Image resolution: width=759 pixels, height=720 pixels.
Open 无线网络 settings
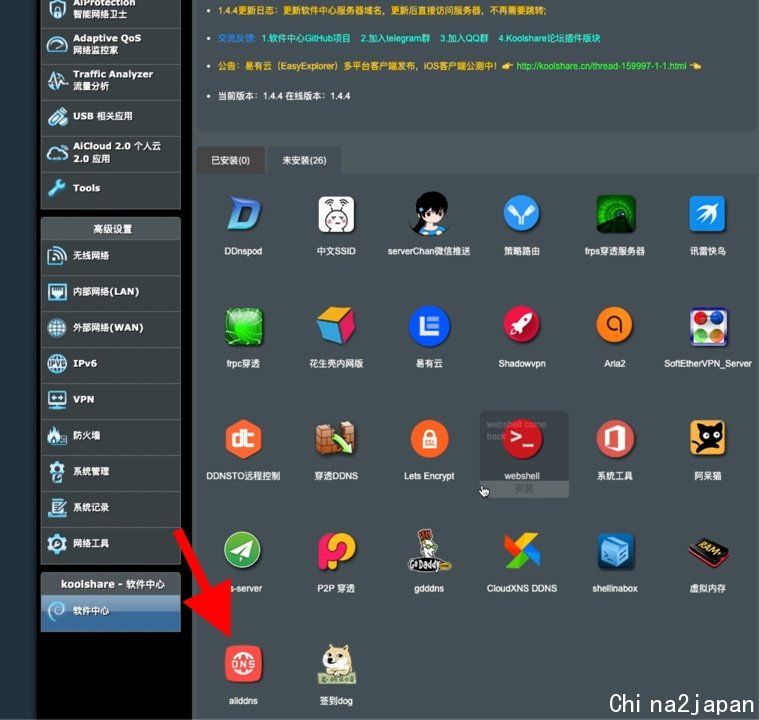pyautogui.click(x=111, y=256)
